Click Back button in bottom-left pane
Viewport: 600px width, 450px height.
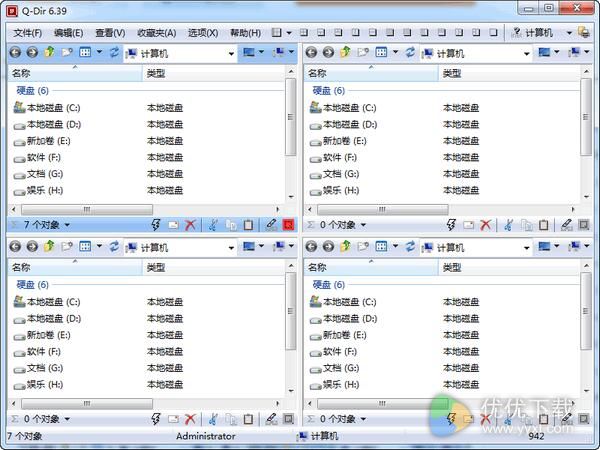coord(15,246)
